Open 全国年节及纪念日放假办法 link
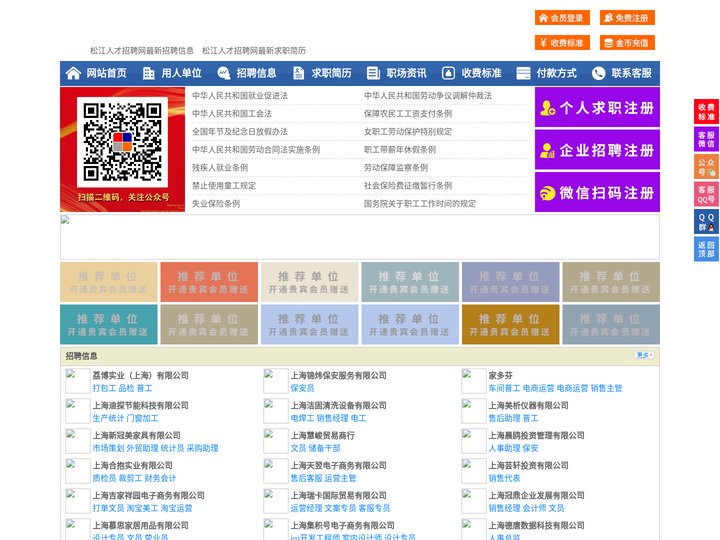This screenshot has height=540, width=720. click(x=240, y=132)
